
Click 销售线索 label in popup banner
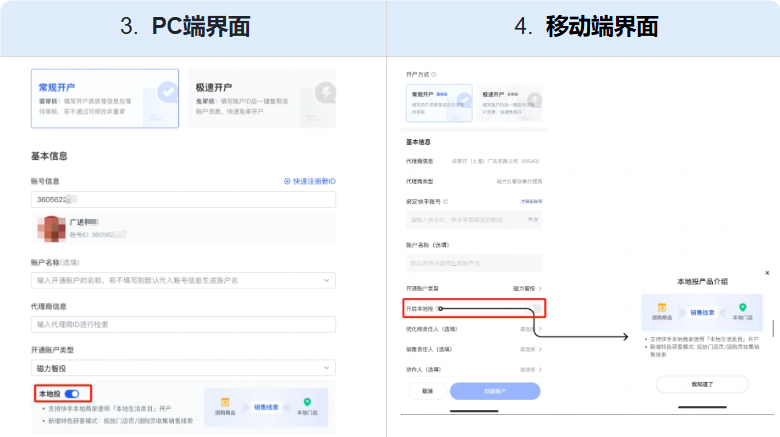coord(702,313)
